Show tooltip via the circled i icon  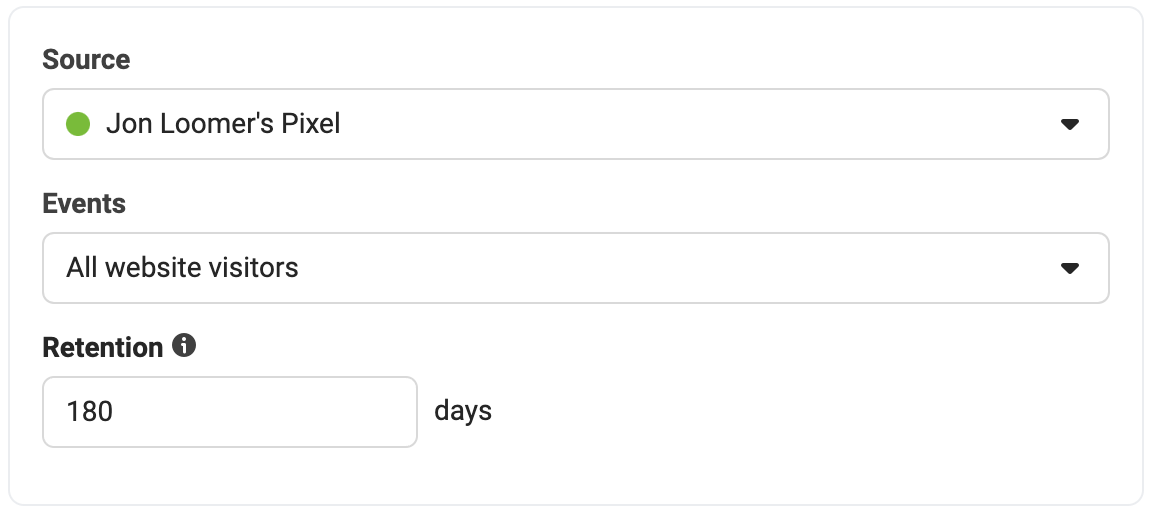[184, 345]
